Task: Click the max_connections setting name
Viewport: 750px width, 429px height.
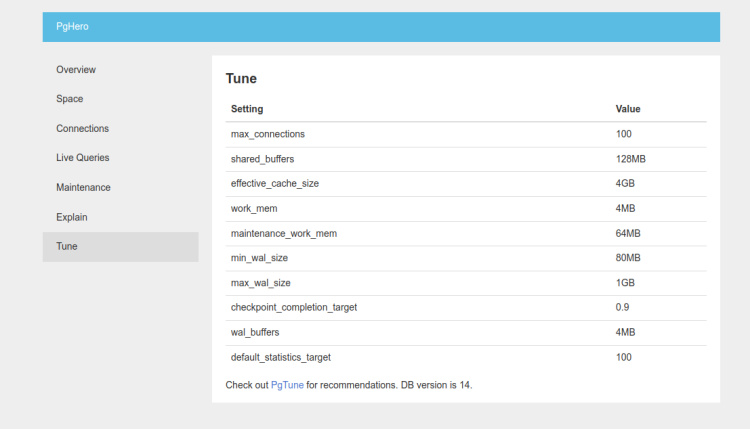Action: (268, 134)
